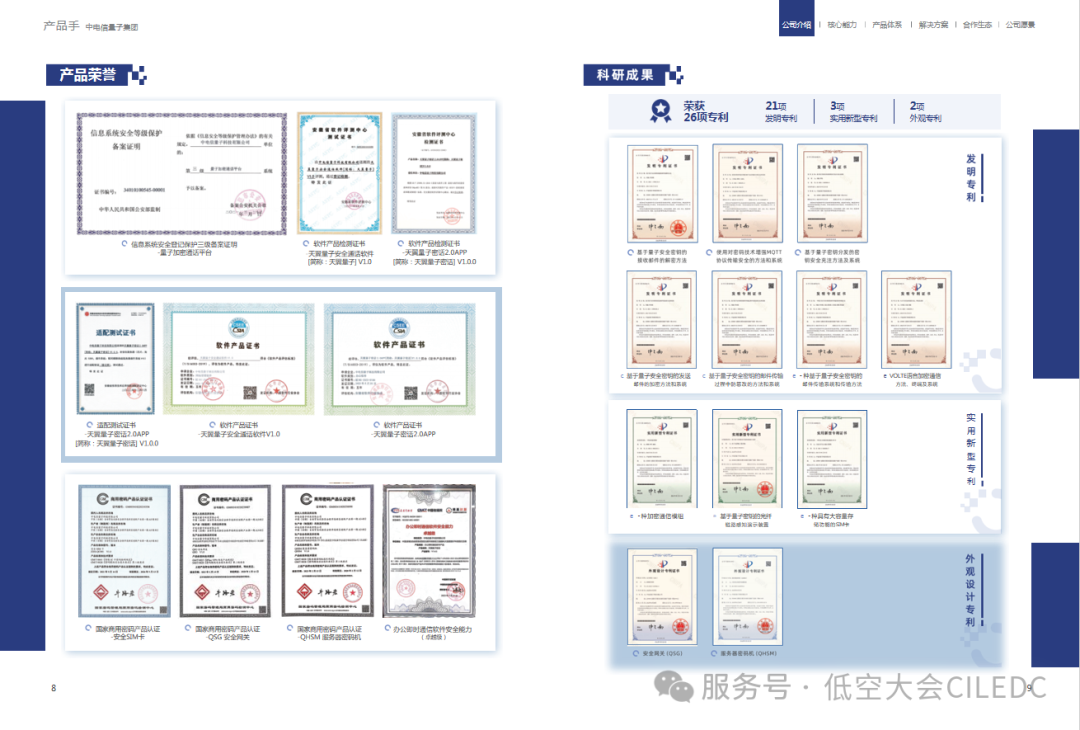Open the QHSM 服务器密码机 商用密码 certificate
Viewport: 1080px width, 730px height.
pyautogui.click(x=328, y=551)
